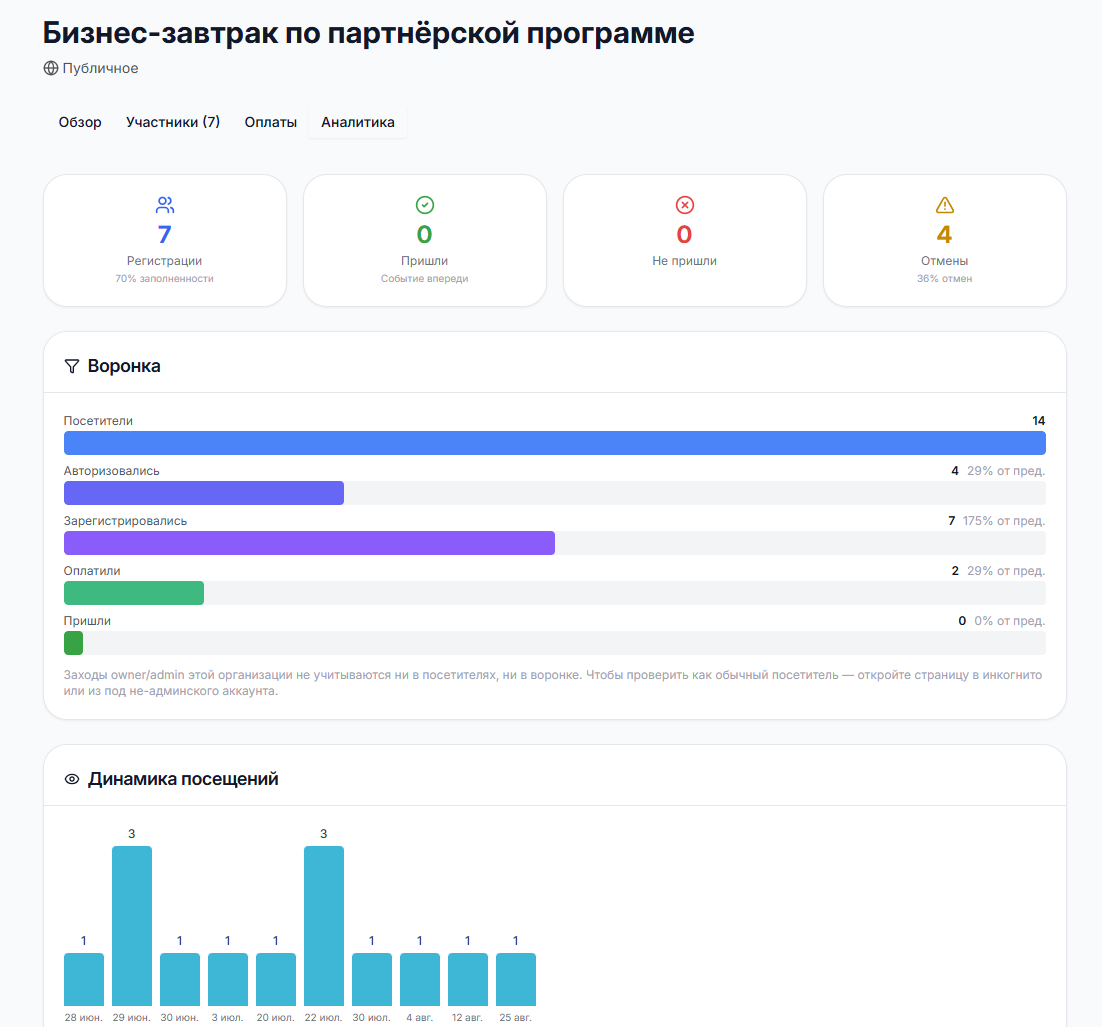Screen dimensions: 1102x1027
Task: Click the funnel icon beside Воронка
Action: (72, 366)
